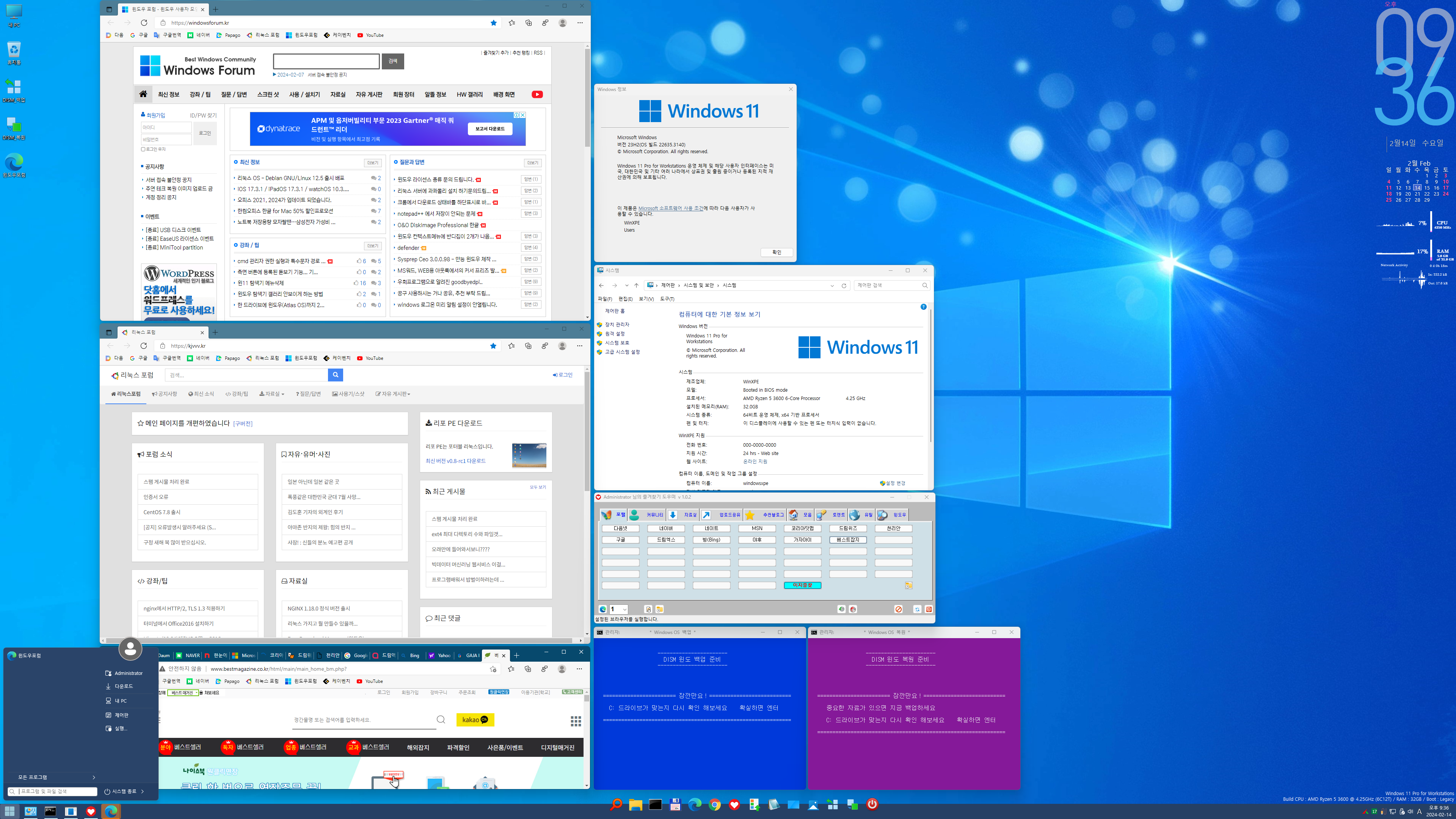This screenshot has height=819, width=1456.
Task: Click the 네이버 button in favorites helper
Action: coord(666,529)
